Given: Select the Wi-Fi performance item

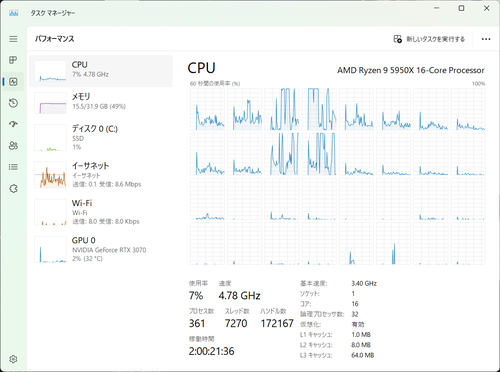Looking at the screenshot, I should tap(101, 212).
